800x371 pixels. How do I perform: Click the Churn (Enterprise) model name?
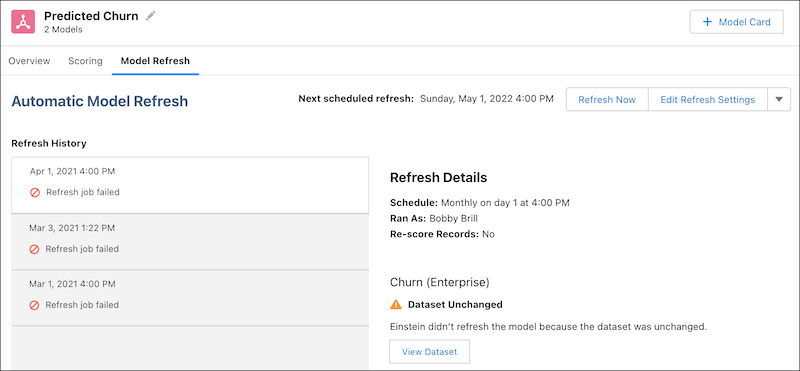pyautogui.click(x=439, y=282)
